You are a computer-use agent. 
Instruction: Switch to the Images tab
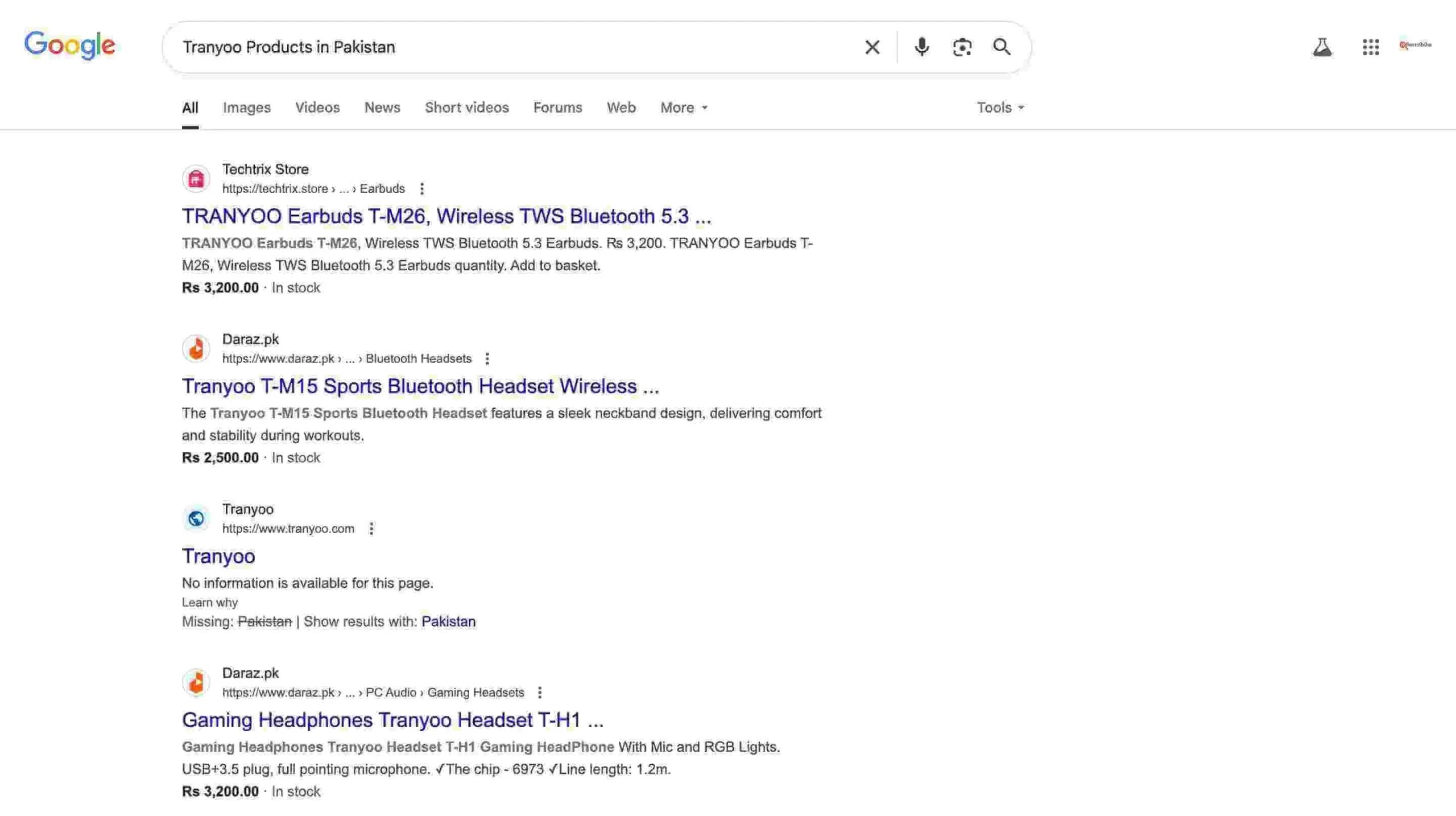246,107
